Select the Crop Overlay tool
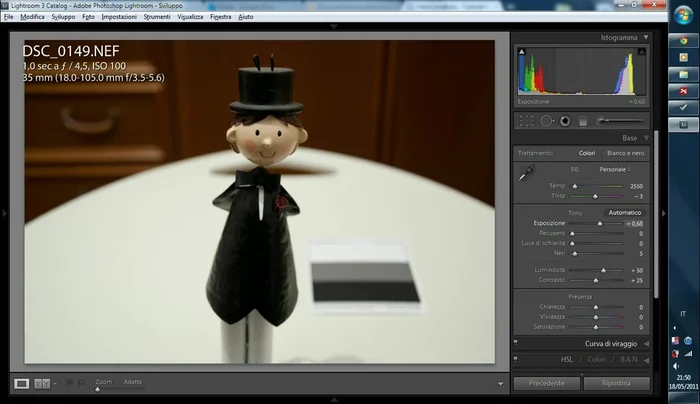The image size is (700, 404). point(526,121)
